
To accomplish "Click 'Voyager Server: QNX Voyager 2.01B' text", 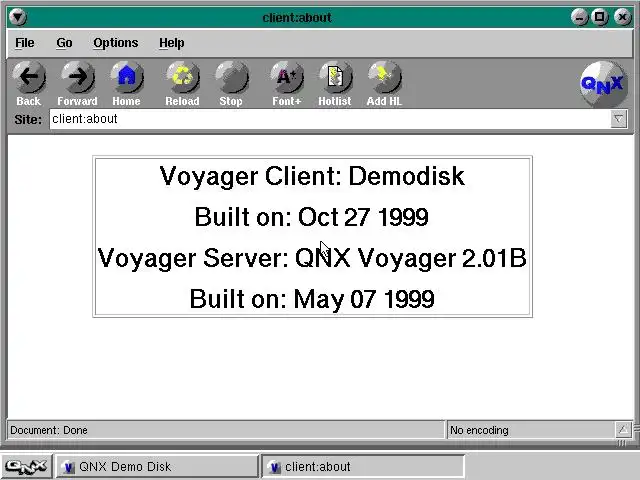I will (312, 258).
